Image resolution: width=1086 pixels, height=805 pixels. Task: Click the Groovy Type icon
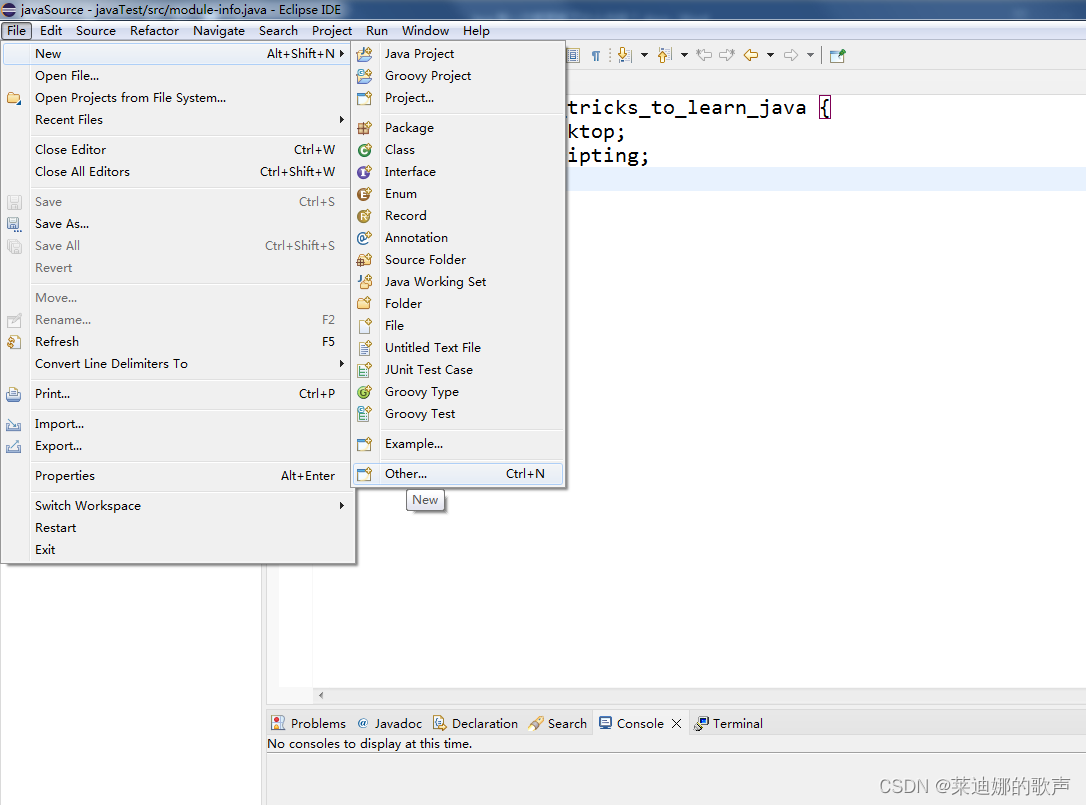coord(364,392)
